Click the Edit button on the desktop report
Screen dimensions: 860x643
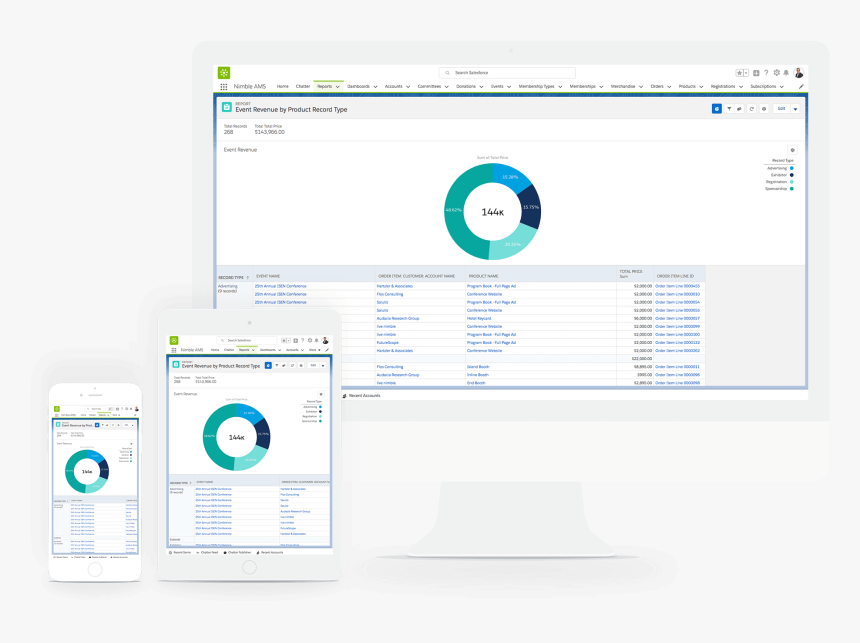(782, 109)
